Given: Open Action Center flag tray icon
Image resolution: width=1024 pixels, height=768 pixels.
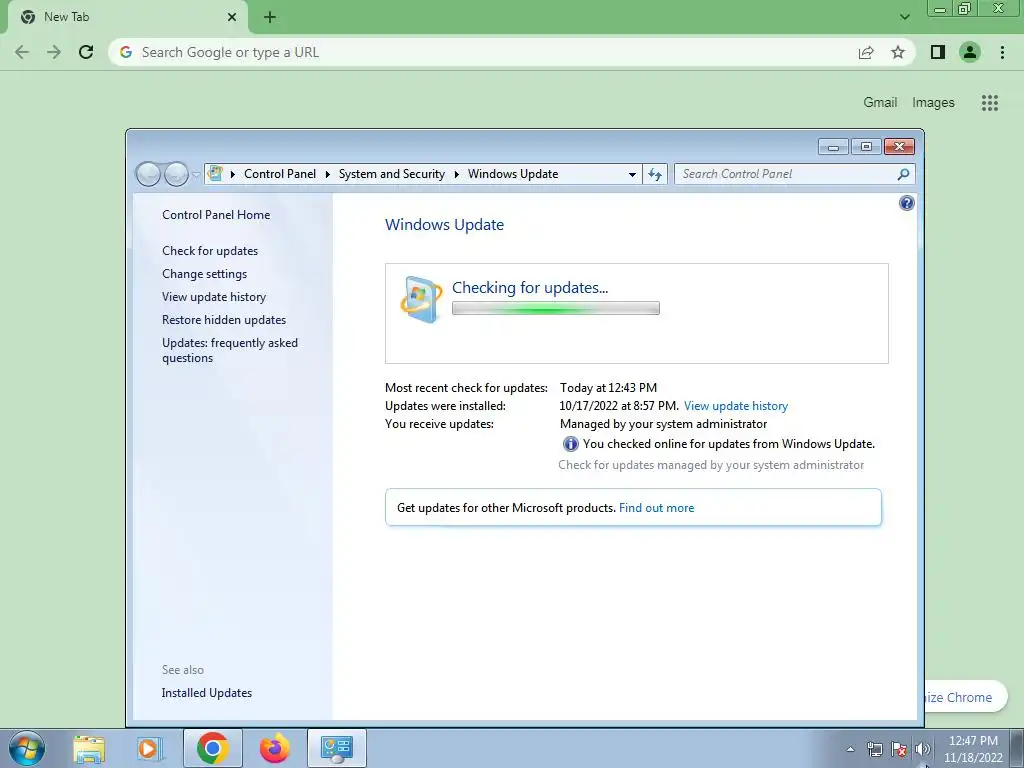Looking at the screenshot, I should point(899,749).
